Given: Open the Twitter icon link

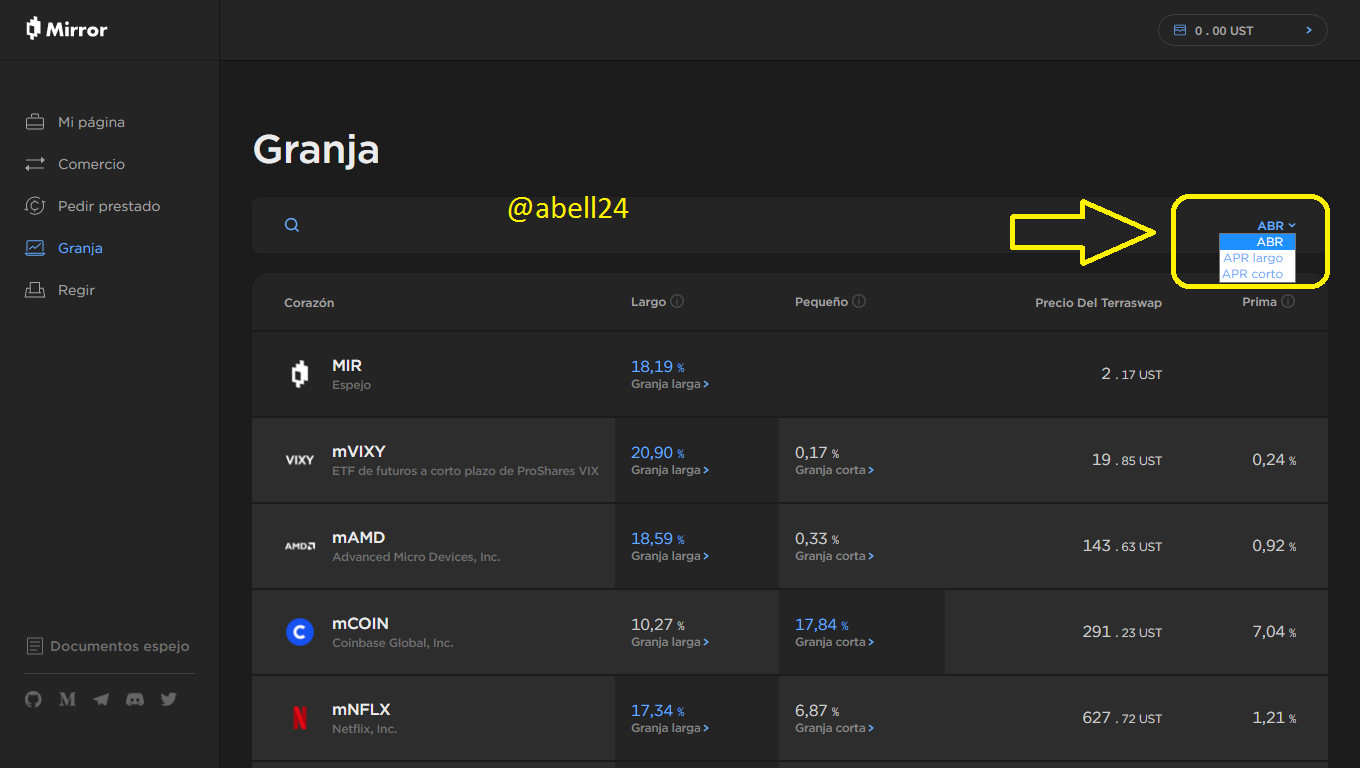Looking at the screenshot, I should pos(169,700).
